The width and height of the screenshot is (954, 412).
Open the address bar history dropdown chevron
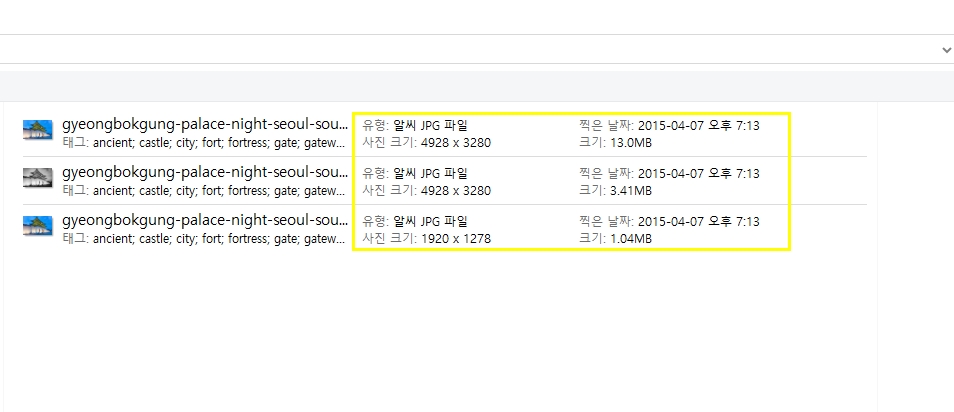pos(946,50)
